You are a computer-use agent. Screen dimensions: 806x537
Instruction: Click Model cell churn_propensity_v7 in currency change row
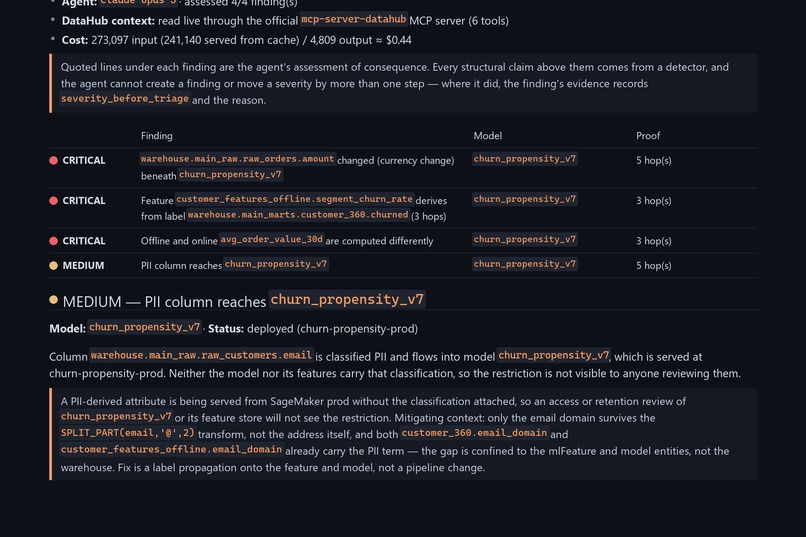[x=525, y=159]
